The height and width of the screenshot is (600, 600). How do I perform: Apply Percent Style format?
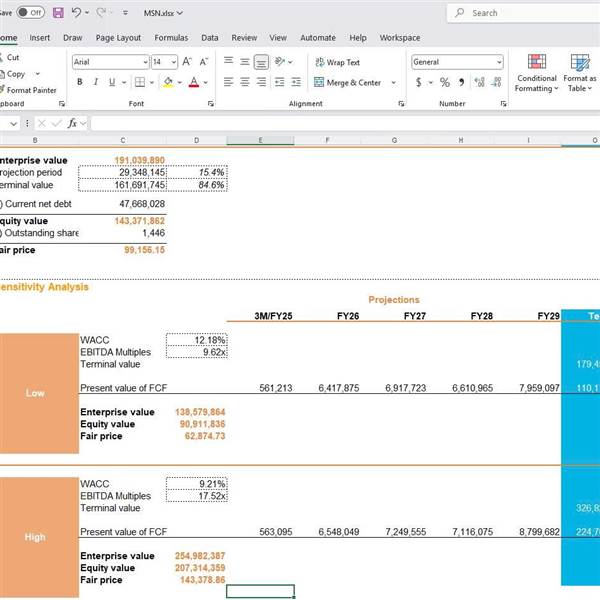(x=444, y=82)
